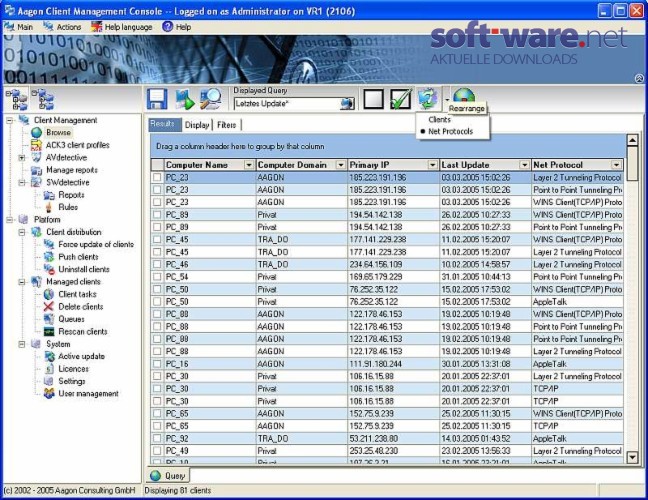Open the Last Update column filter dropdown

coord(524,165)
